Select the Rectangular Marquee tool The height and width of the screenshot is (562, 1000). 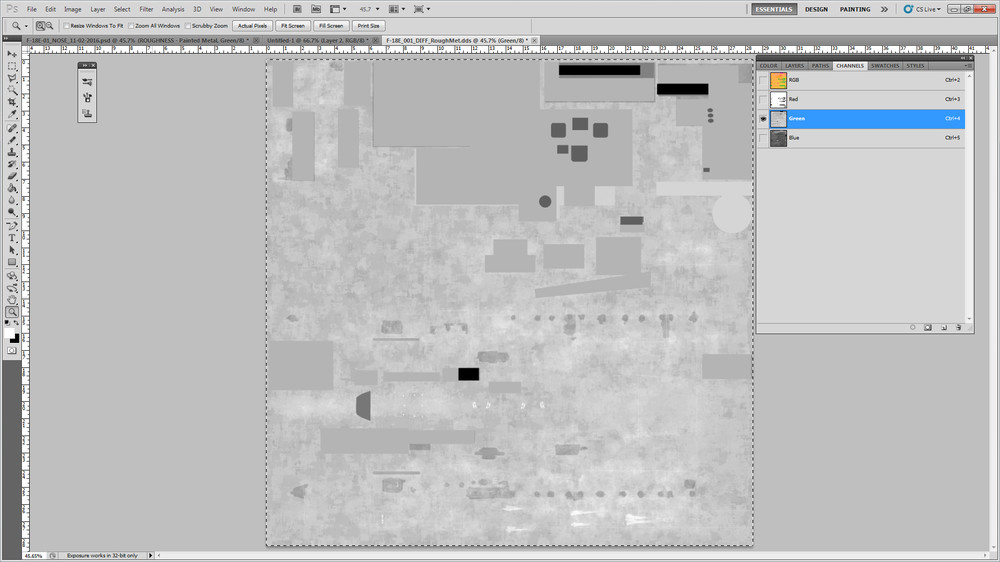tap(12, 66)
